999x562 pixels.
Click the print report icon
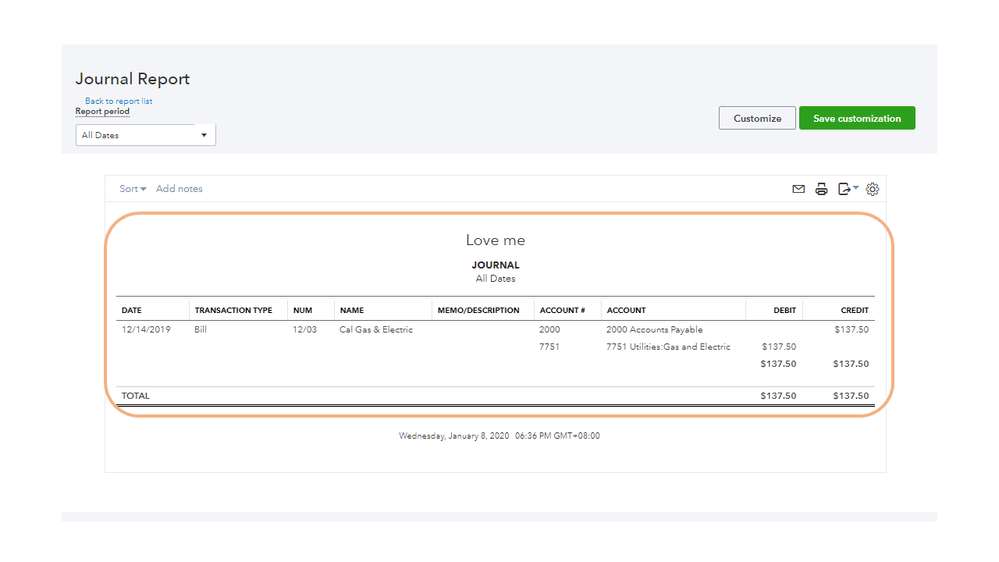[x=821, y=189]
